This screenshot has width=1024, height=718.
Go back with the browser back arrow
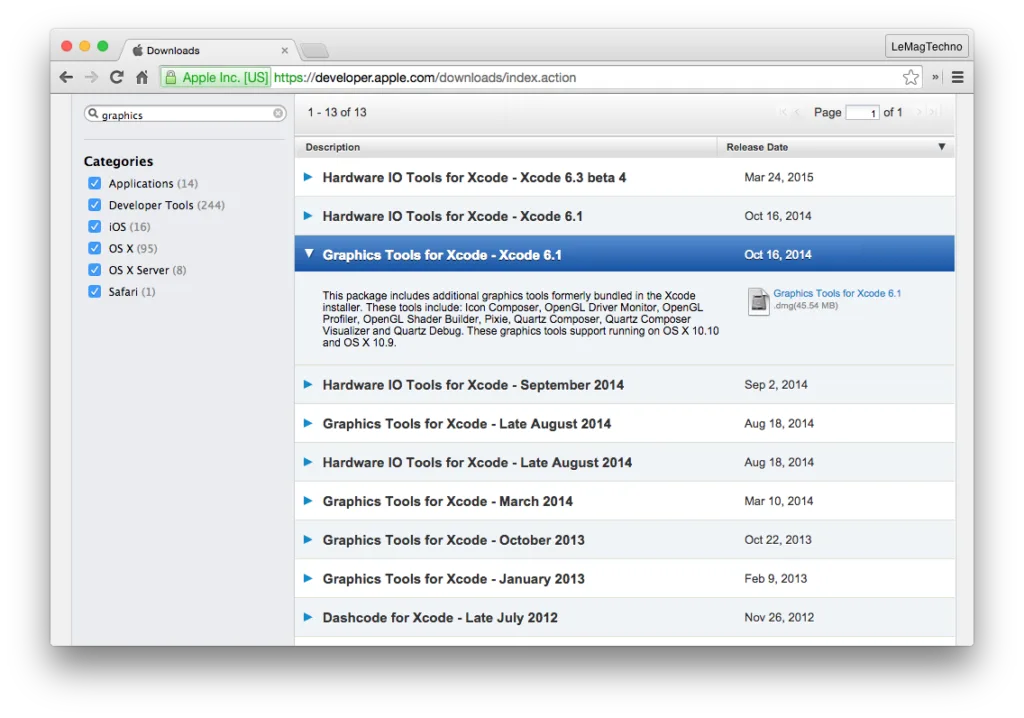click(66, 77)
